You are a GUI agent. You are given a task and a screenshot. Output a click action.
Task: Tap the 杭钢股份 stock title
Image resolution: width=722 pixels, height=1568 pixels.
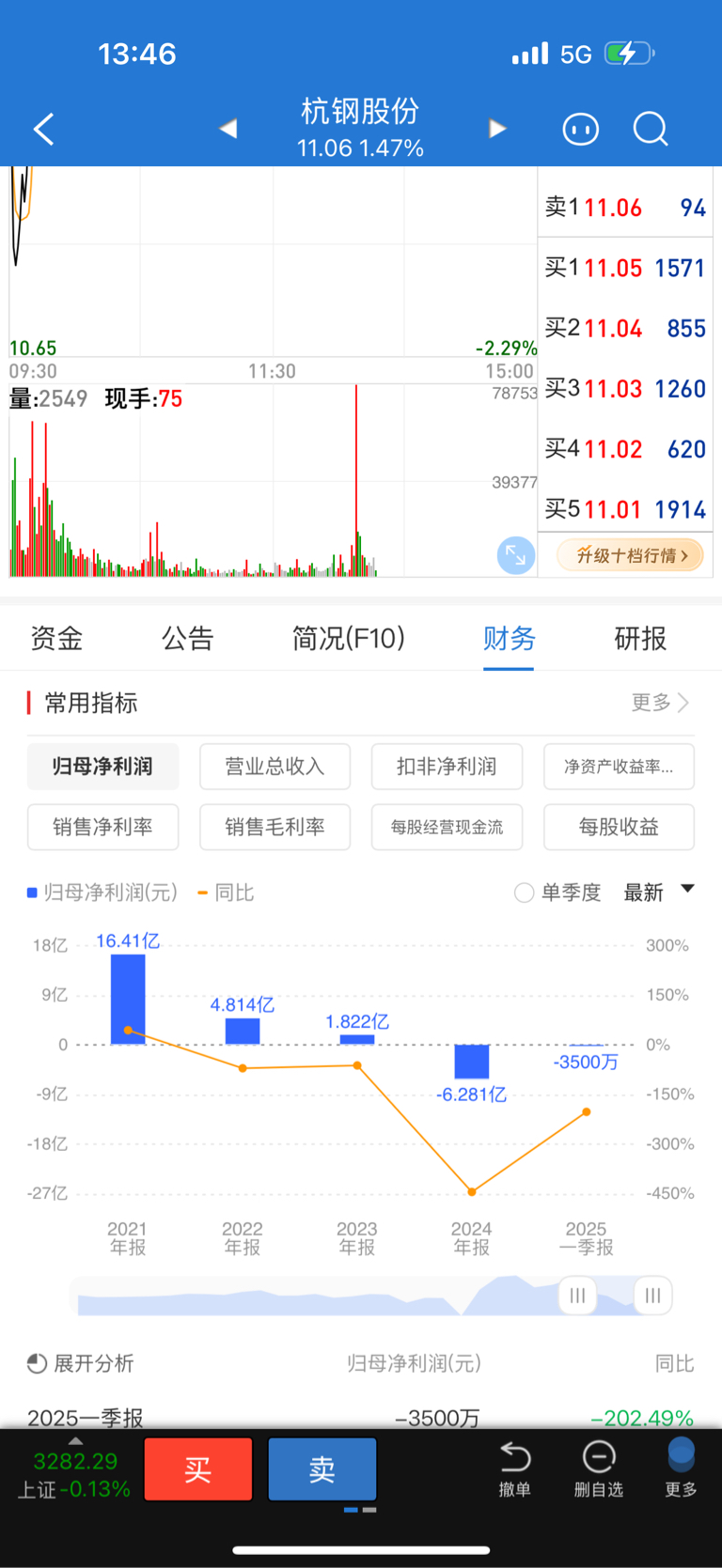click(x=360, y=112)
